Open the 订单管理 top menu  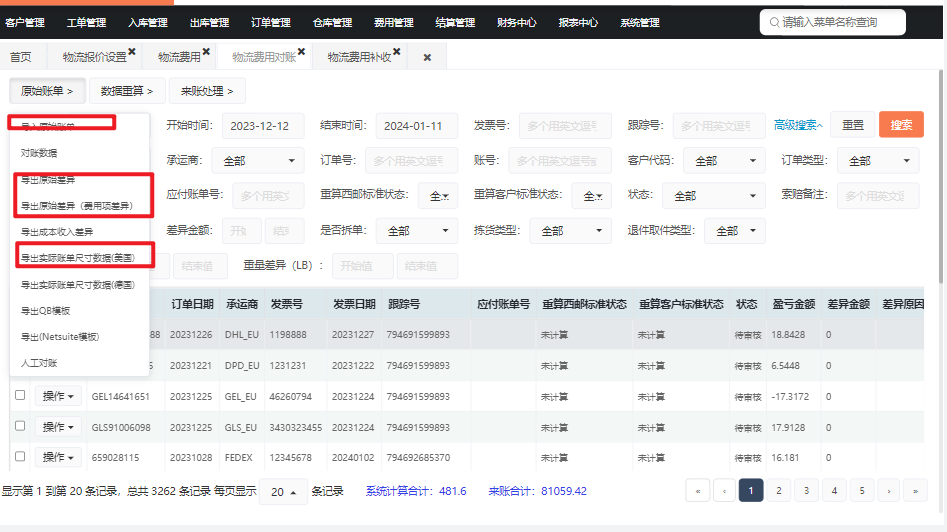[271, 22]
